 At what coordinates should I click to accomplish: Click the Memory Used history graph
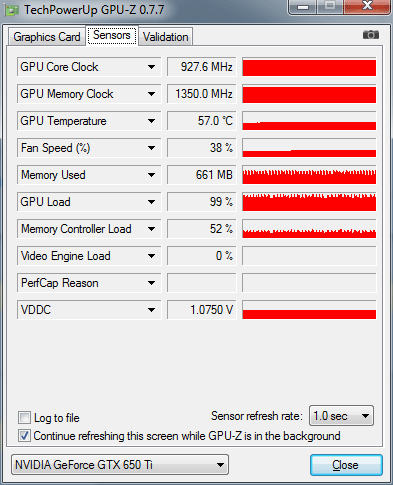[309, 175]
